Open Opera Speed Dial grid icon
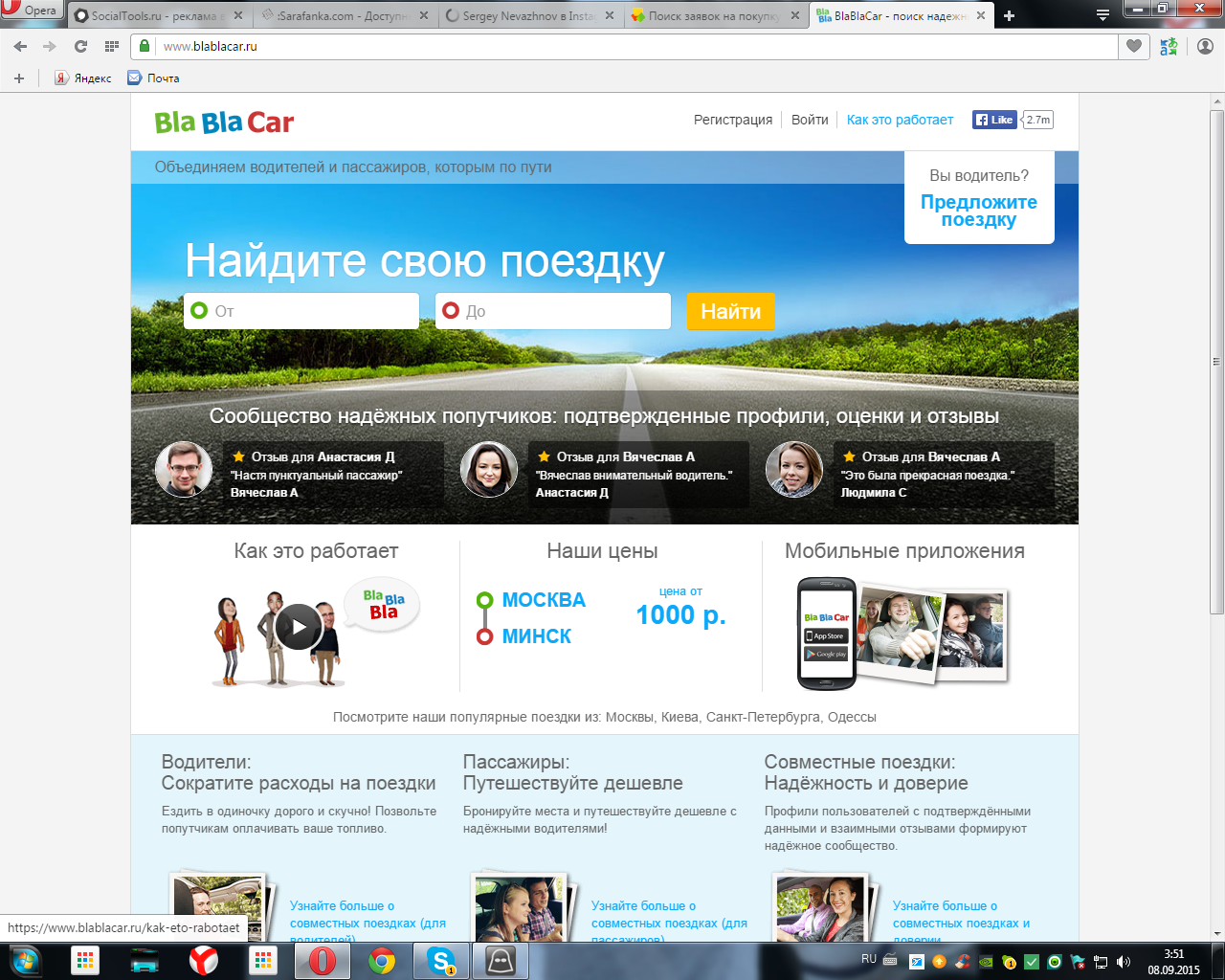The width and height of the screenshot is (1225, 980). (x=112, y=46)
